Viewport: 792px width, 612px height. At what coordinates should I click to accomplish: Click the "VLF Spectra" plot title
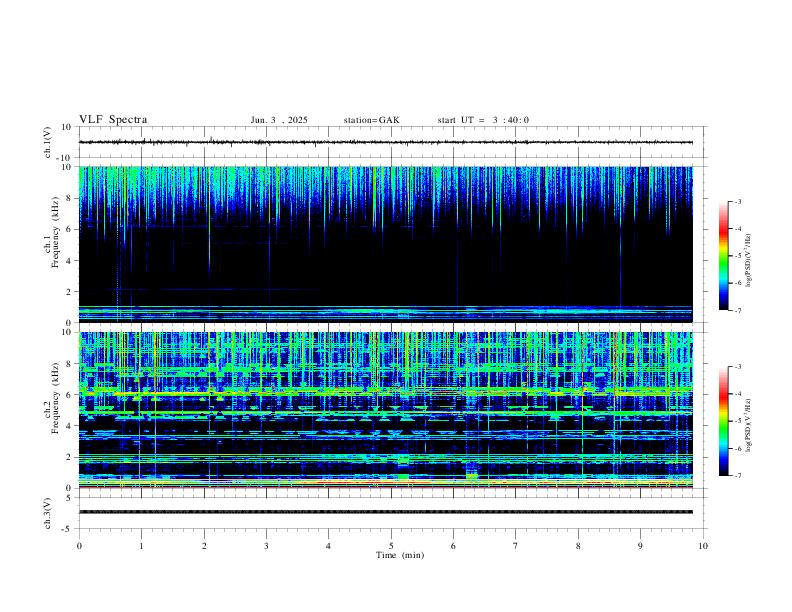(113, 120)
